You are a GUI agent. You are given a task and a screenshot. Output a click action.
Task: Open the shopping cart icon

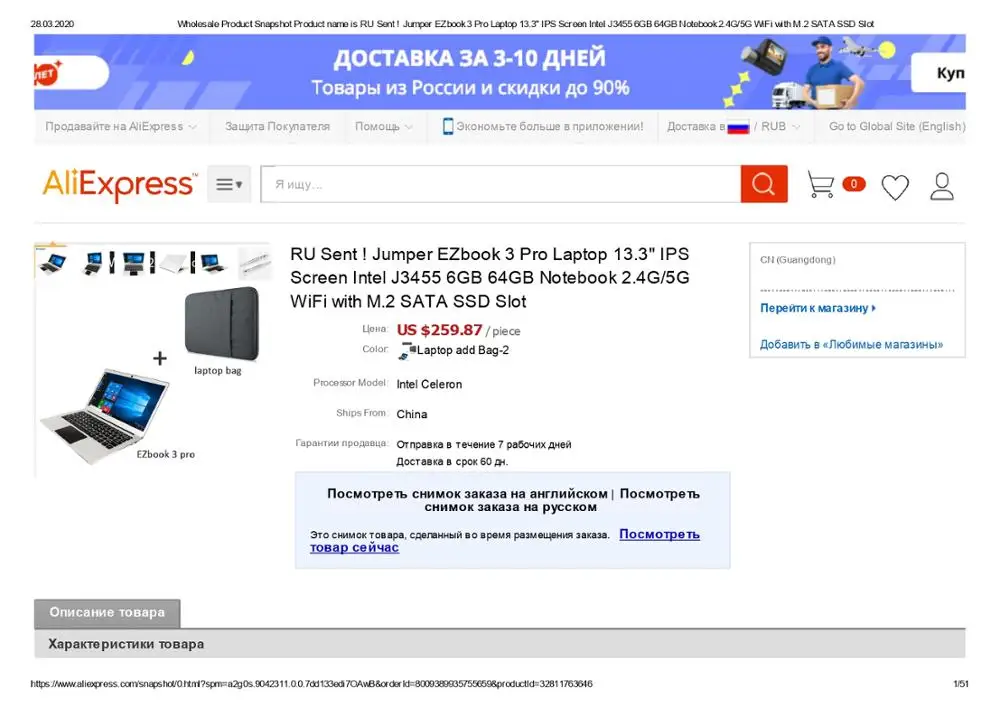821,184
